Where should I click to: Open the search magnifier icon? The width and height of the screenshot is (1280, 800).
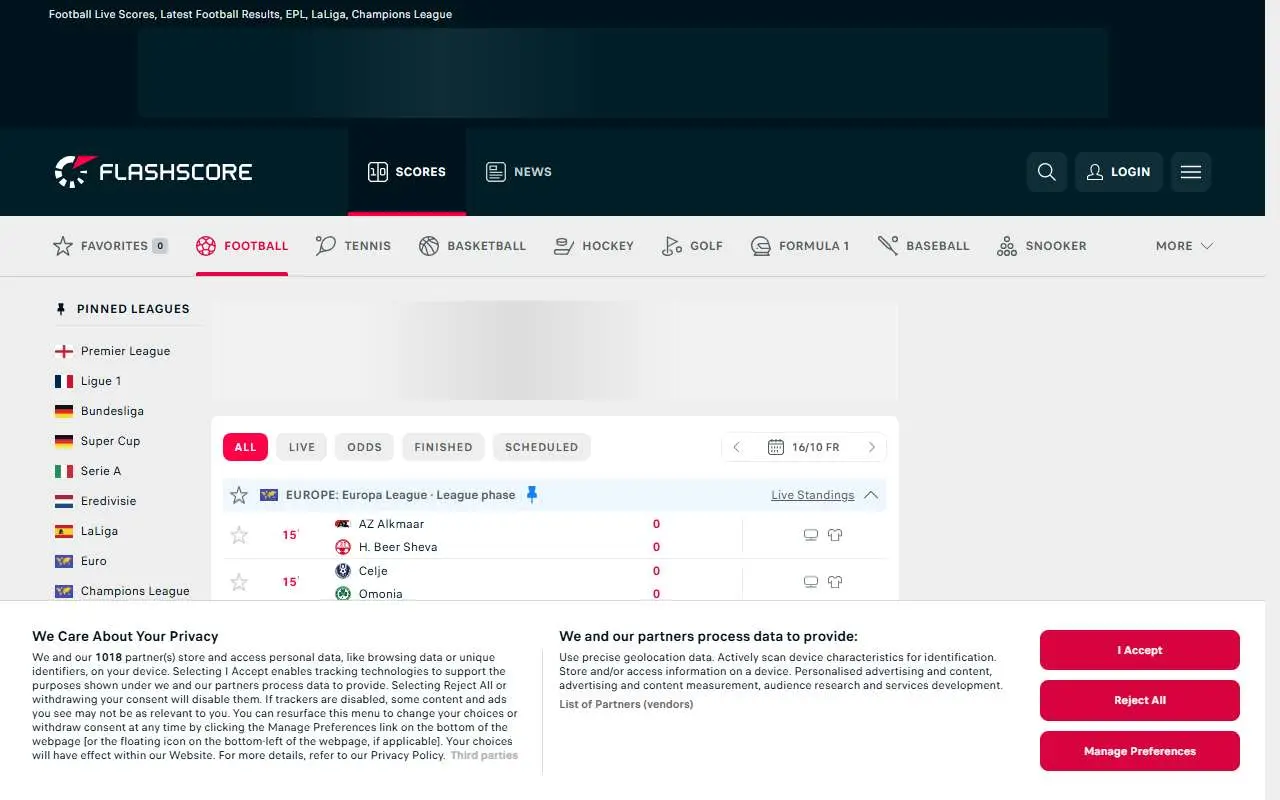click(1047, 172)
